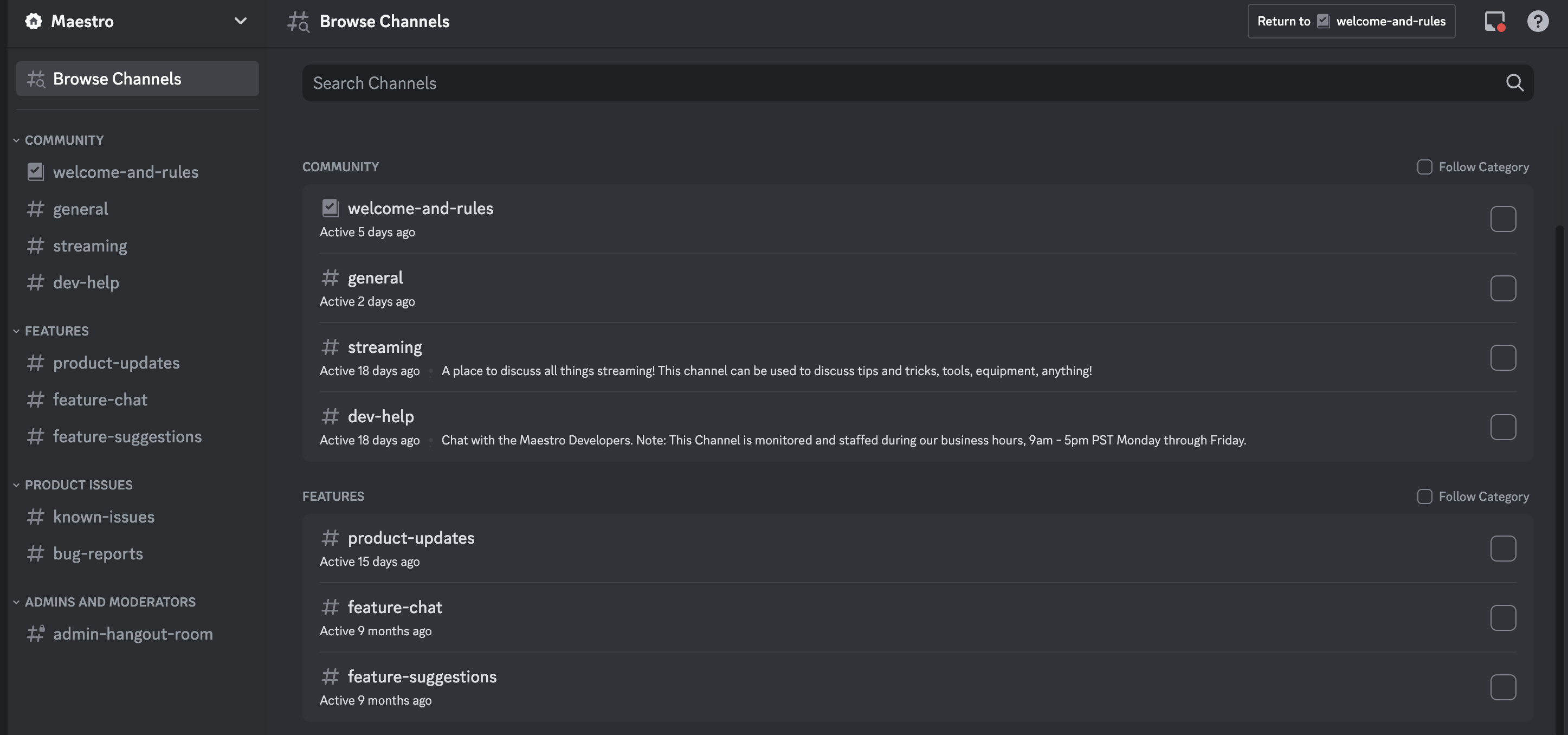Collapse the COMMUNITY category in sidebar
This screenshot has height=735, width=1568.
[x=16, y=140]
